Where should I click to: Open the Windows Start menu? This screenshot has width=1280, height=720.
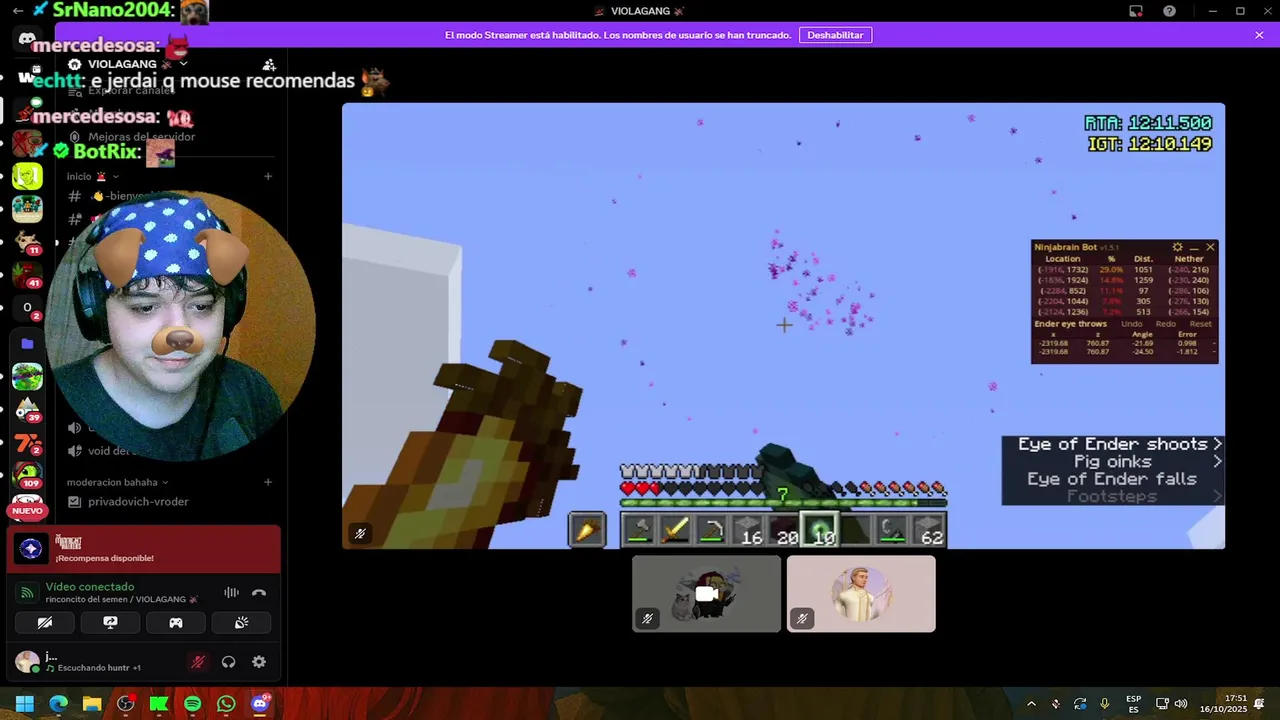24,704
